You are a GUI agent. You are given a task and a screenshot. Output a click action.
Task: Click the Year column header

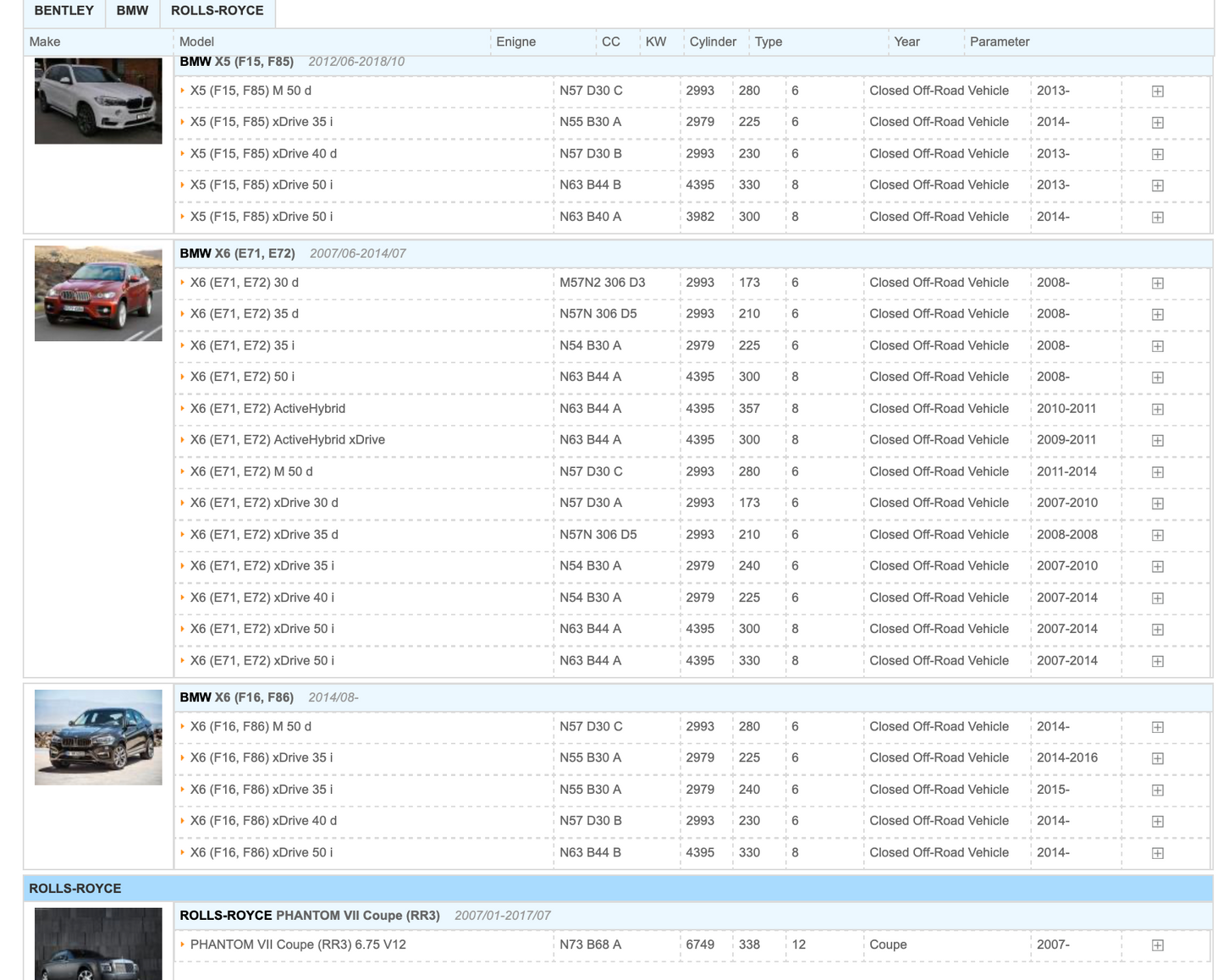pyautogui.click(x=906, y=41)
